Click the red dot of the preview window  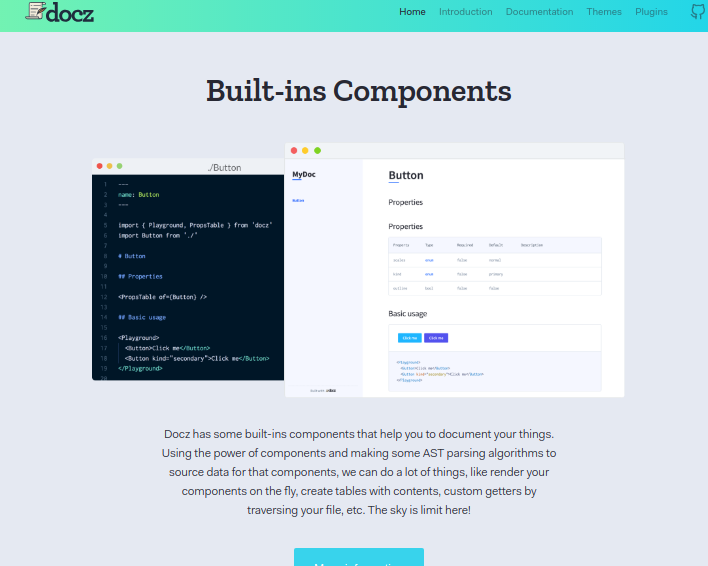click(294, 150)
